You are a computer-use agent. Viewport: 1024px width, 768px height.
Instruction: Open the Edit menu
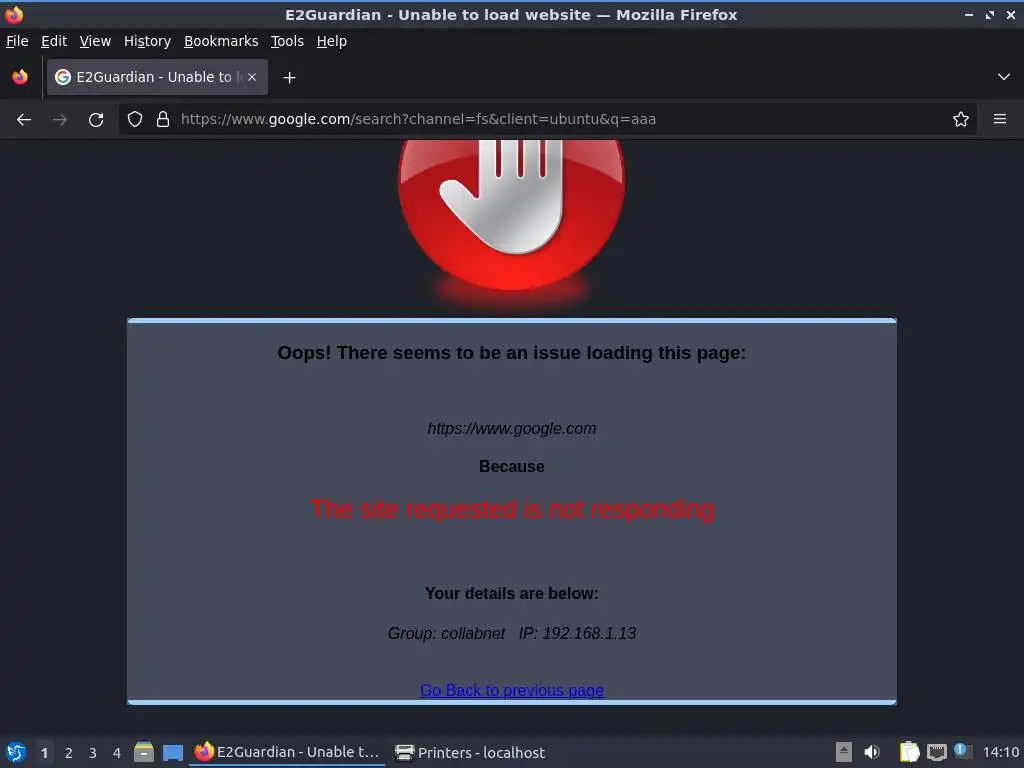tap(54, 41)
